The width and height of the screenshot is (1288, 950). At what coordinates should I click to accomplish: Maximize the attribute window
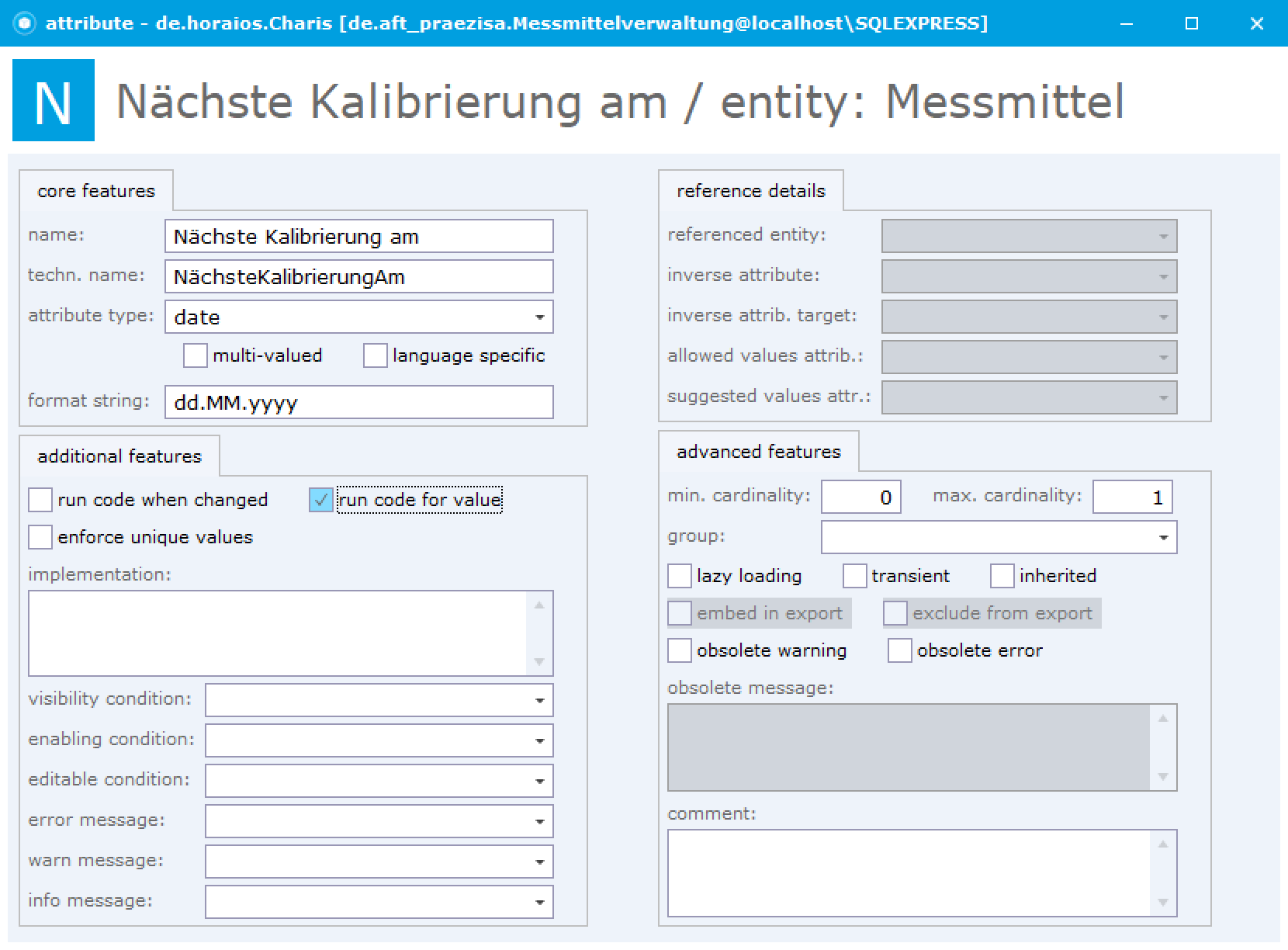tap(1192, 23)
